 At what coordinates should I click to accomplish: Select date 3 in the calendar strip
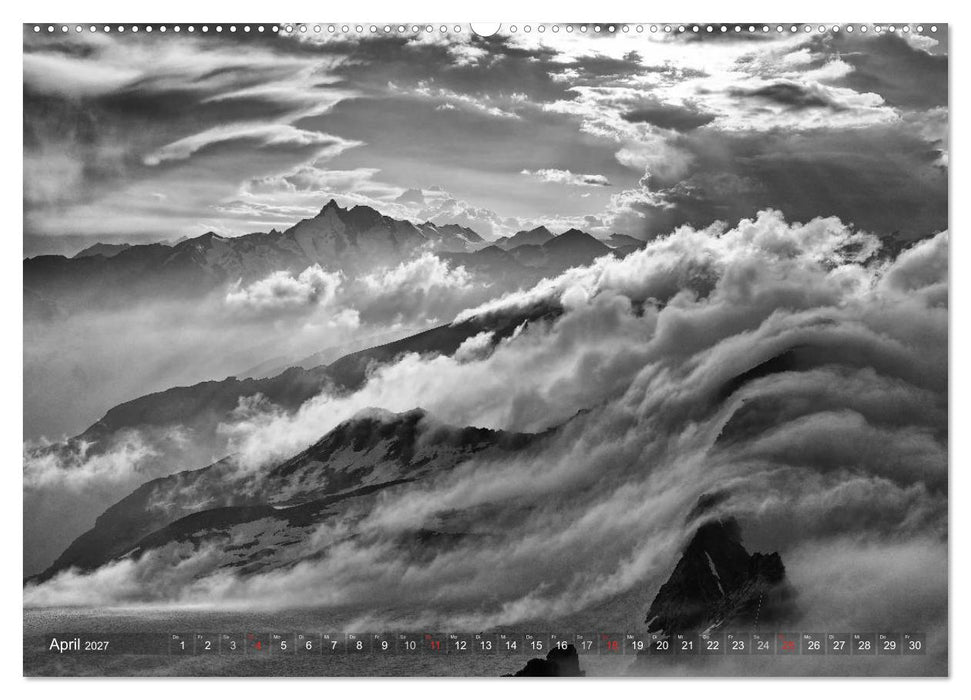pyautogui.click(x=233, y=644)
